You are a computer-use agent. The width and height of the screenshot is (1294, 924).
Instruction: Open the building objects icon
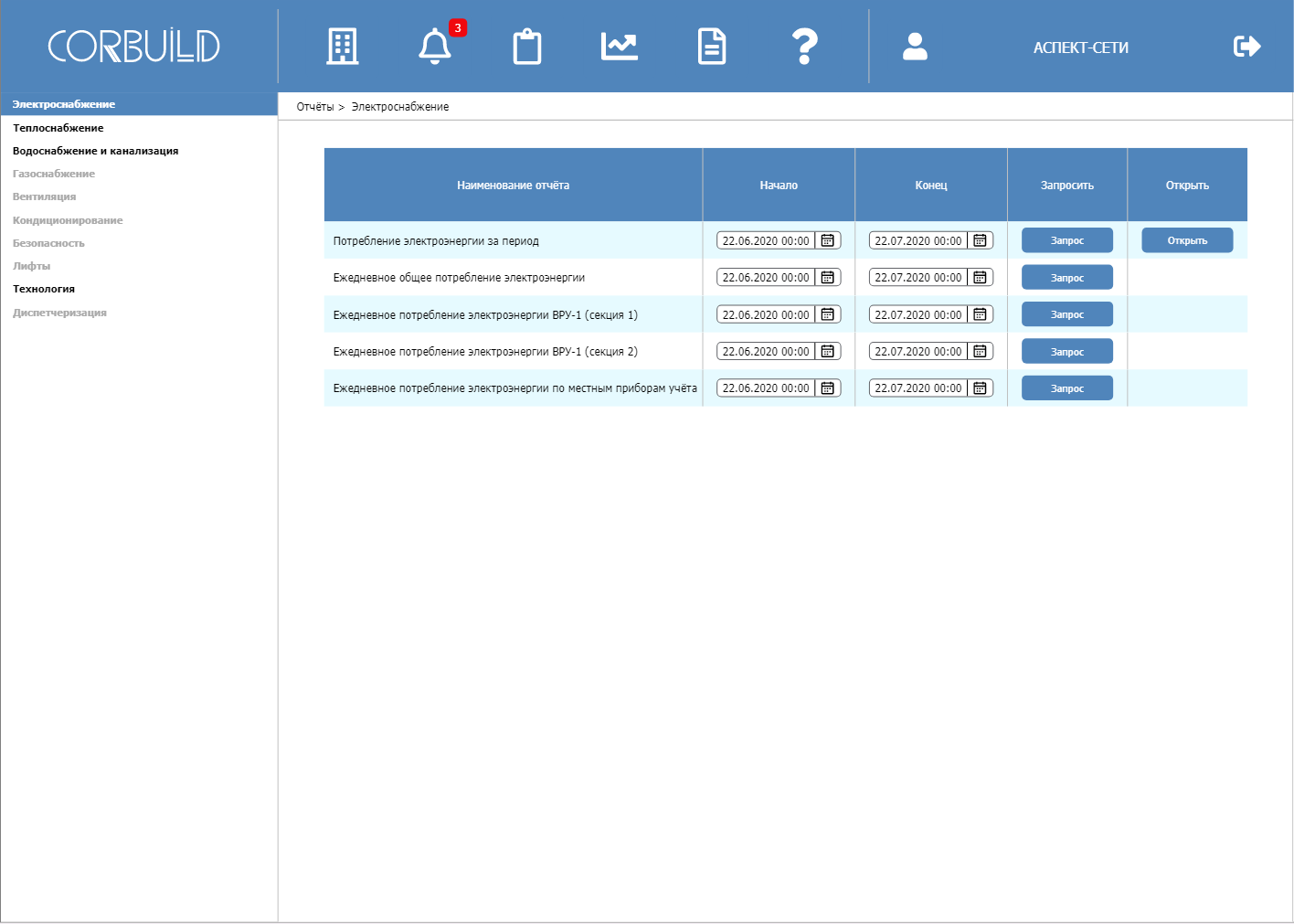(343, 47)
